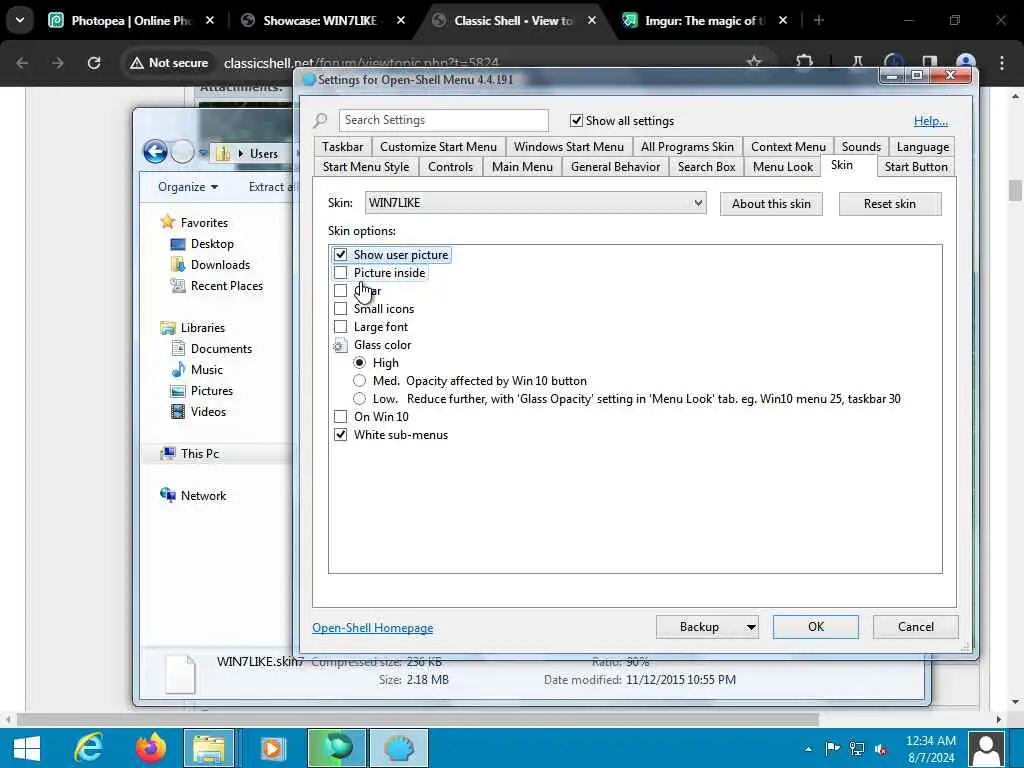The width and height of the screenshot is (1024, 768).
Task: Click the browser Back arrow
Action: (22, 63)
